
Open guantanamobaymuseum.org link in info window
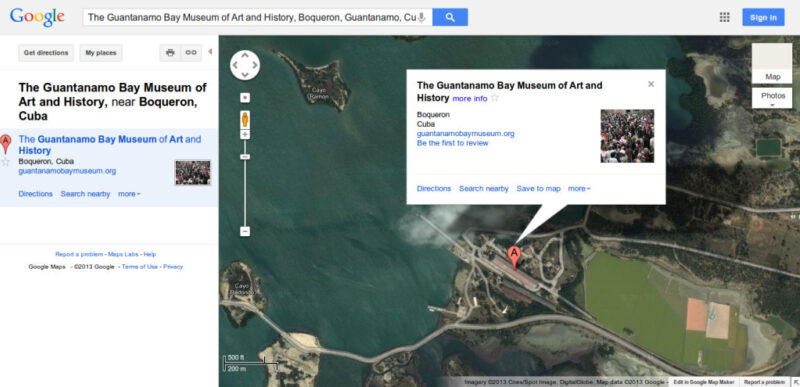(465, 134)
